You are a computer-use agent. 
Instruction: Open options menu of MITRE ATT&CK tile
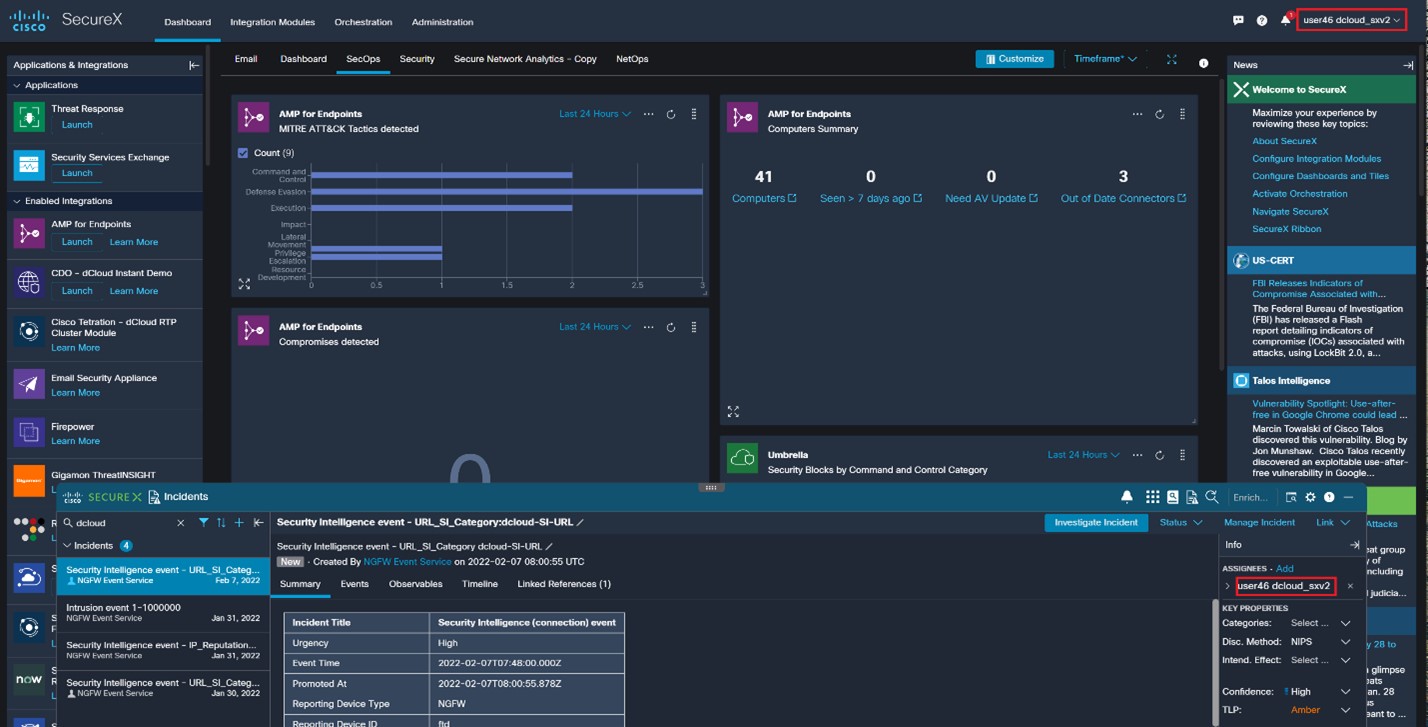pyautogui.click(x=648, y=115)
